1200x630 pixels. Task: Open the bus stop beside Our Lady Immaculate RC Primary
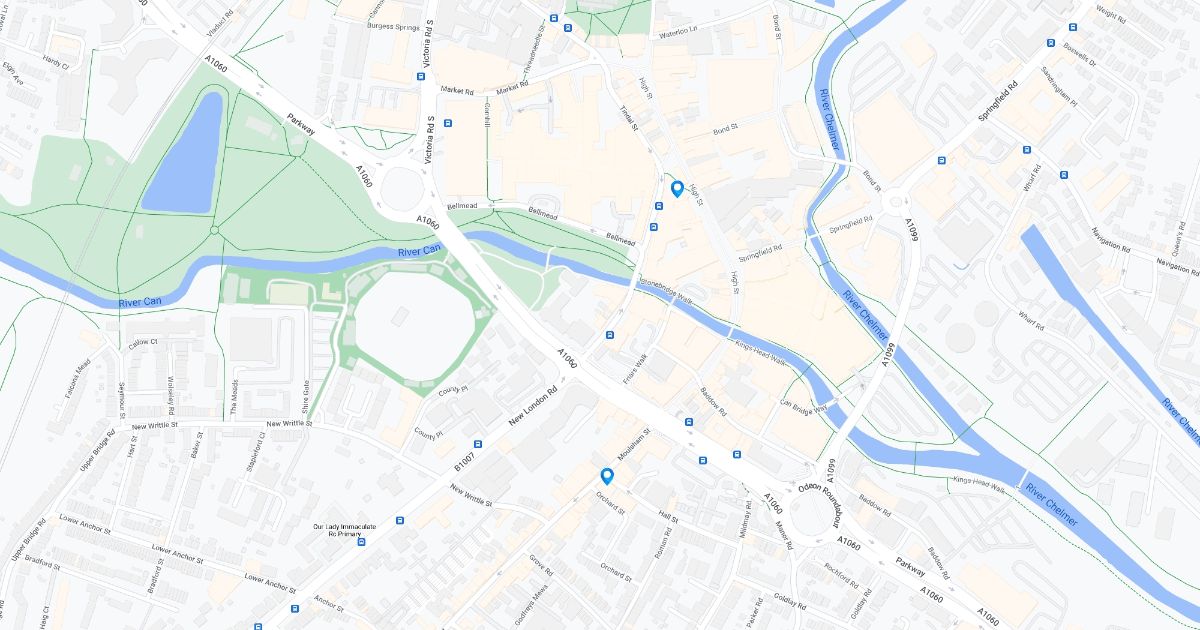tap(362, 542)
